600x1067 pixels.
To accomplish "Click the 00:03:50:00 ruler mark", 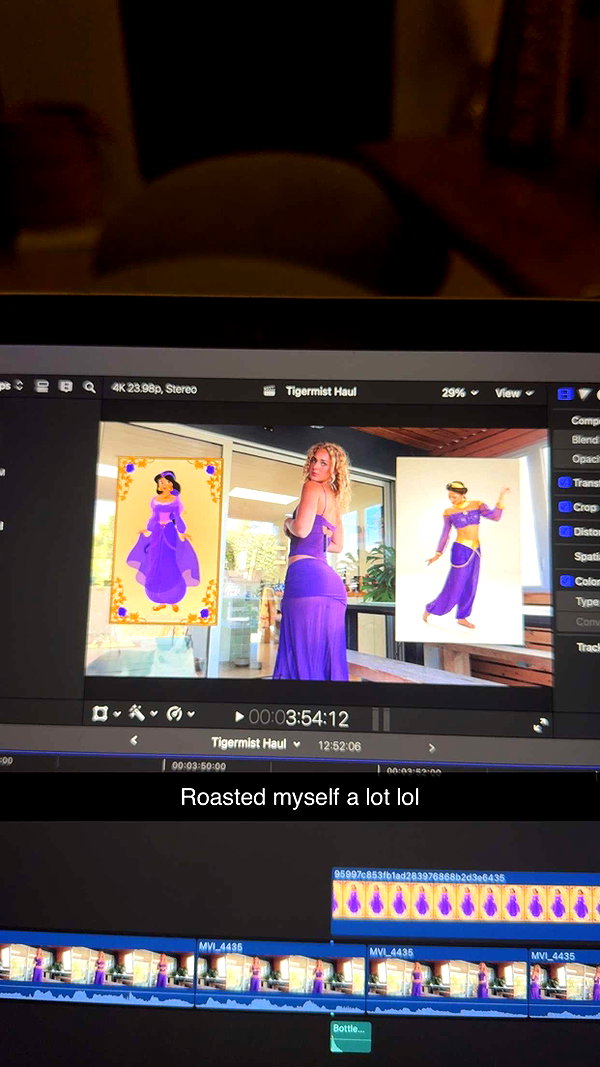I will pos(199,766).
